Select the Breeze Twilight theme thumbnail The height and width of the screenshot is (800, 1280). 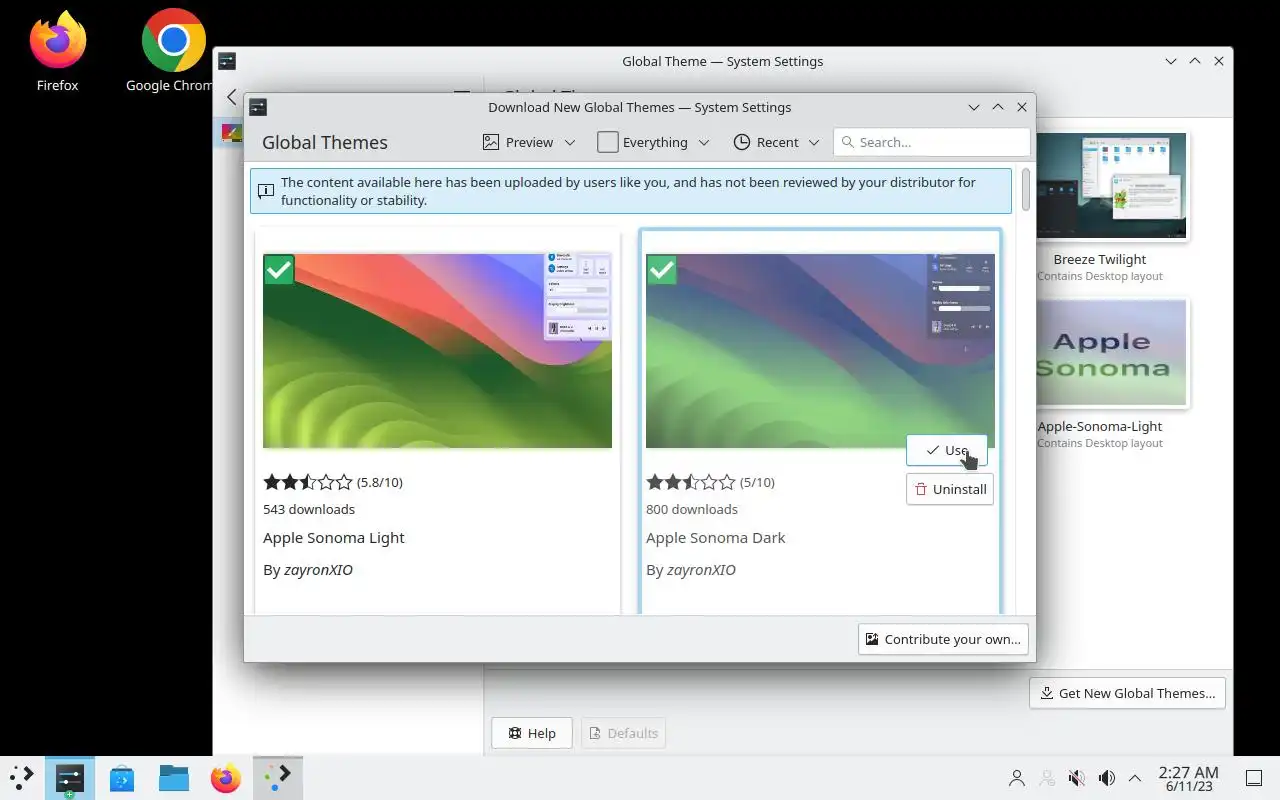[x=1110, y=186]
